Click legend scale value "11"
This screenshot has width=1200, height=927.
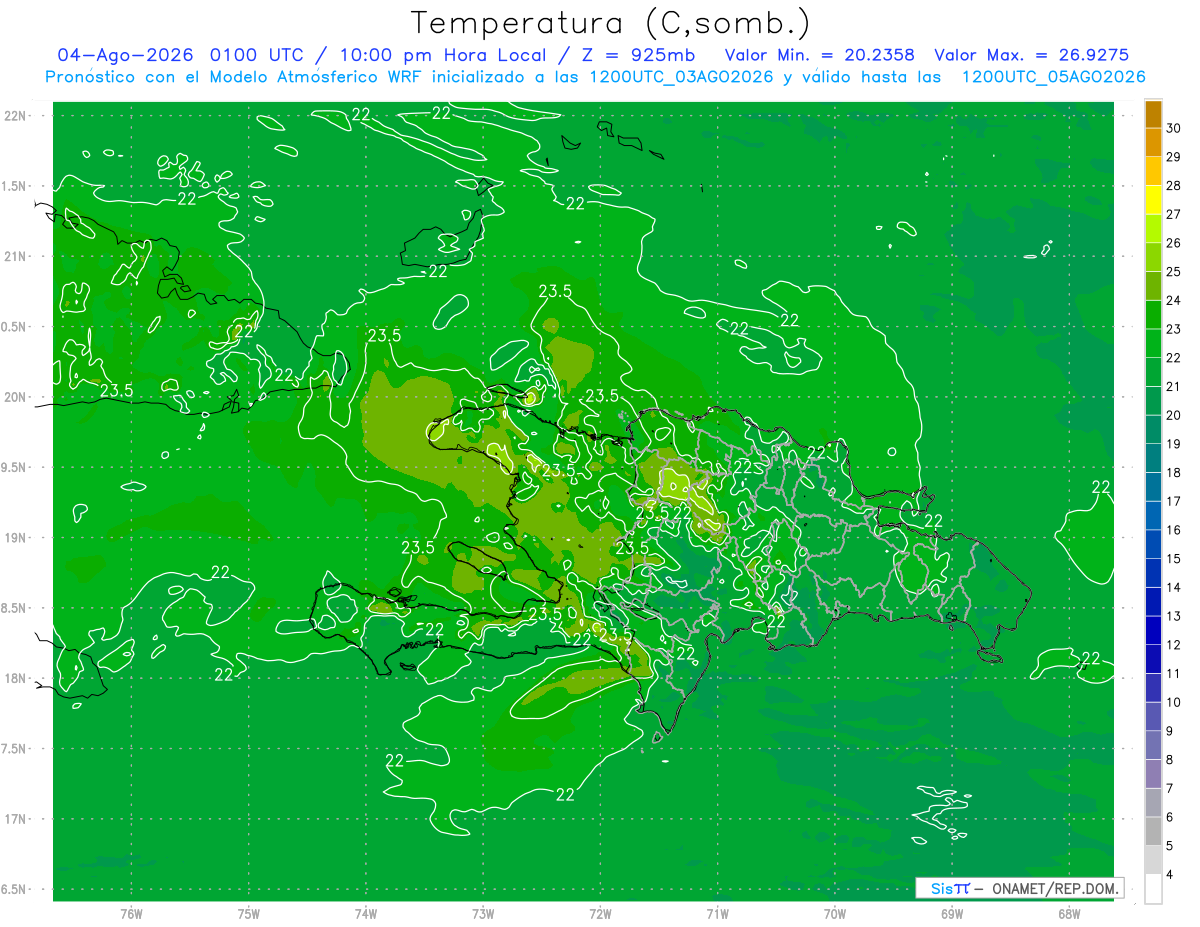pos(1173,673)
